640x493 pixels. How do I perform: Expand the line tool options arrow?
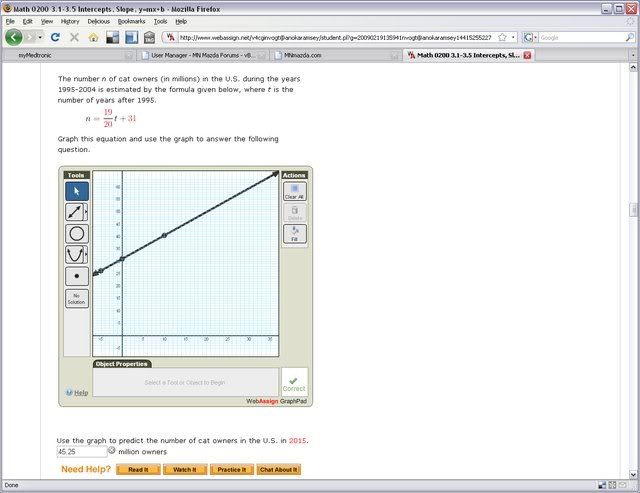click(x=88, y=212)
